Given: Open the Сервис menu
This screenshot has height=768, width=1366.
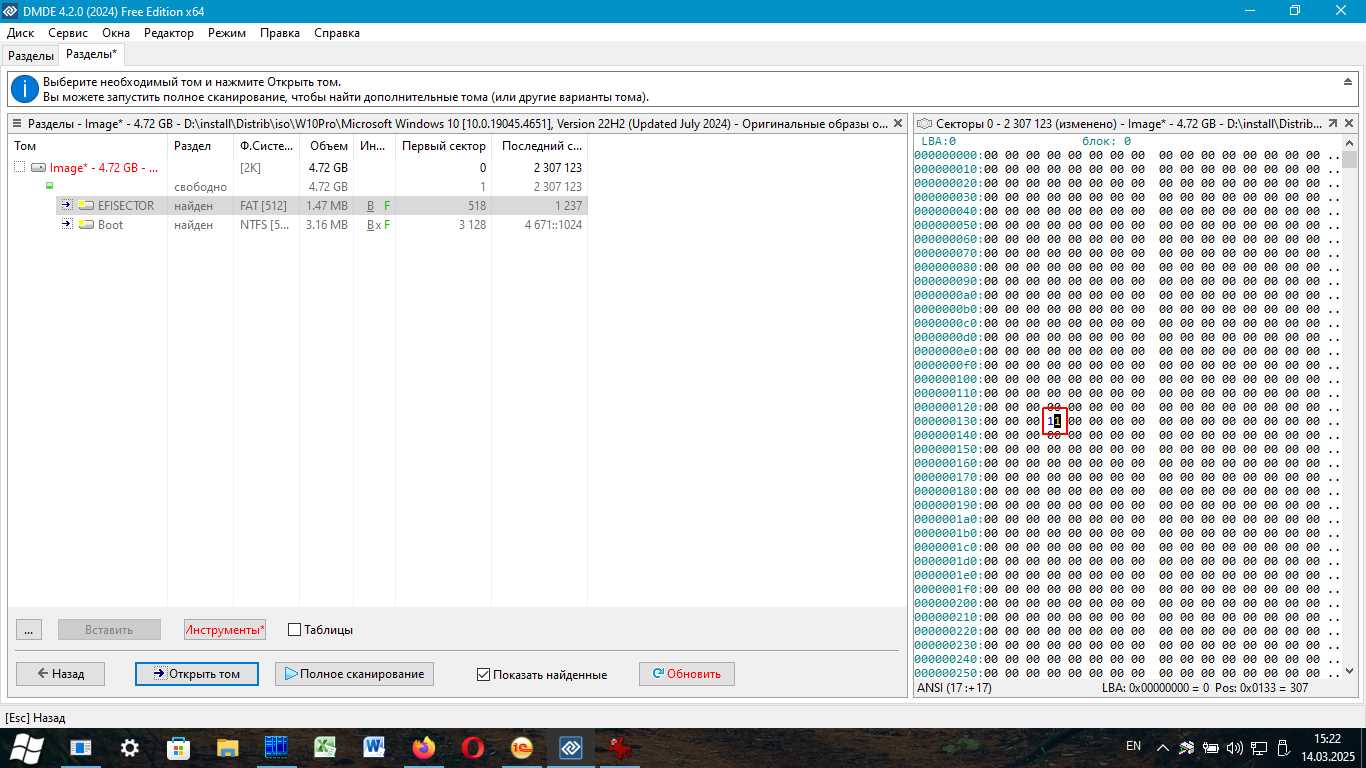Looking at the screenshot, I should click(x=68, y=33).
